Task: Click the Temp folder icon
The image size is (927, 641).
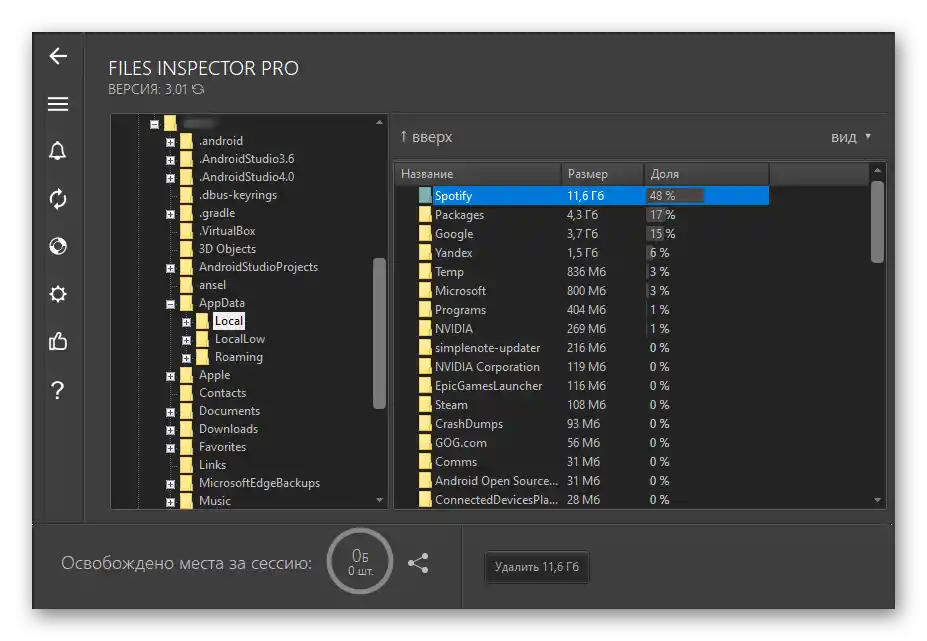Action: [425, 271]
